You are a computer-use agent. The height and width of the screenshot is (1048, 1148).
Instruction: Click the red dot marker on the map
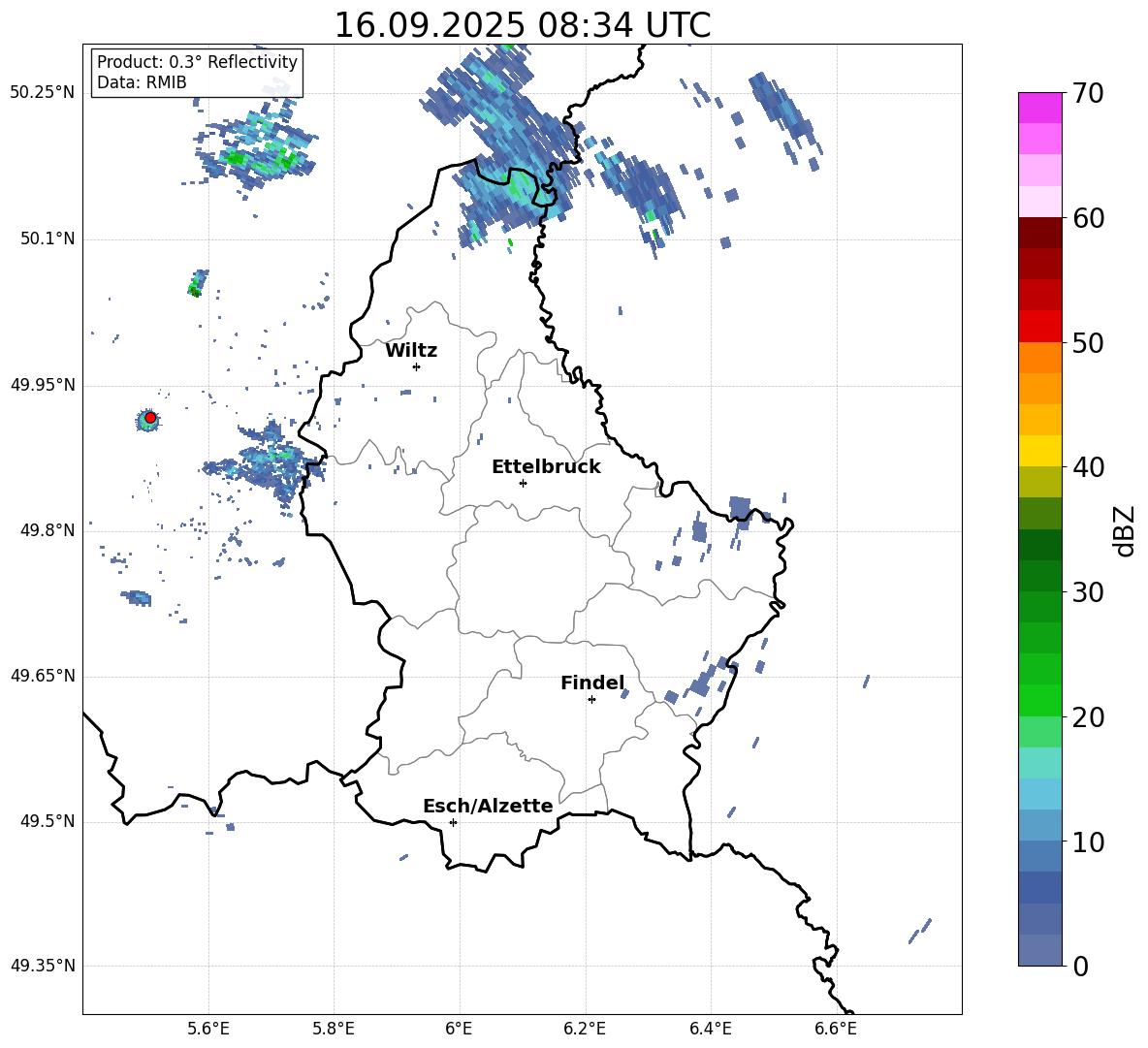(x=150, y=418)
